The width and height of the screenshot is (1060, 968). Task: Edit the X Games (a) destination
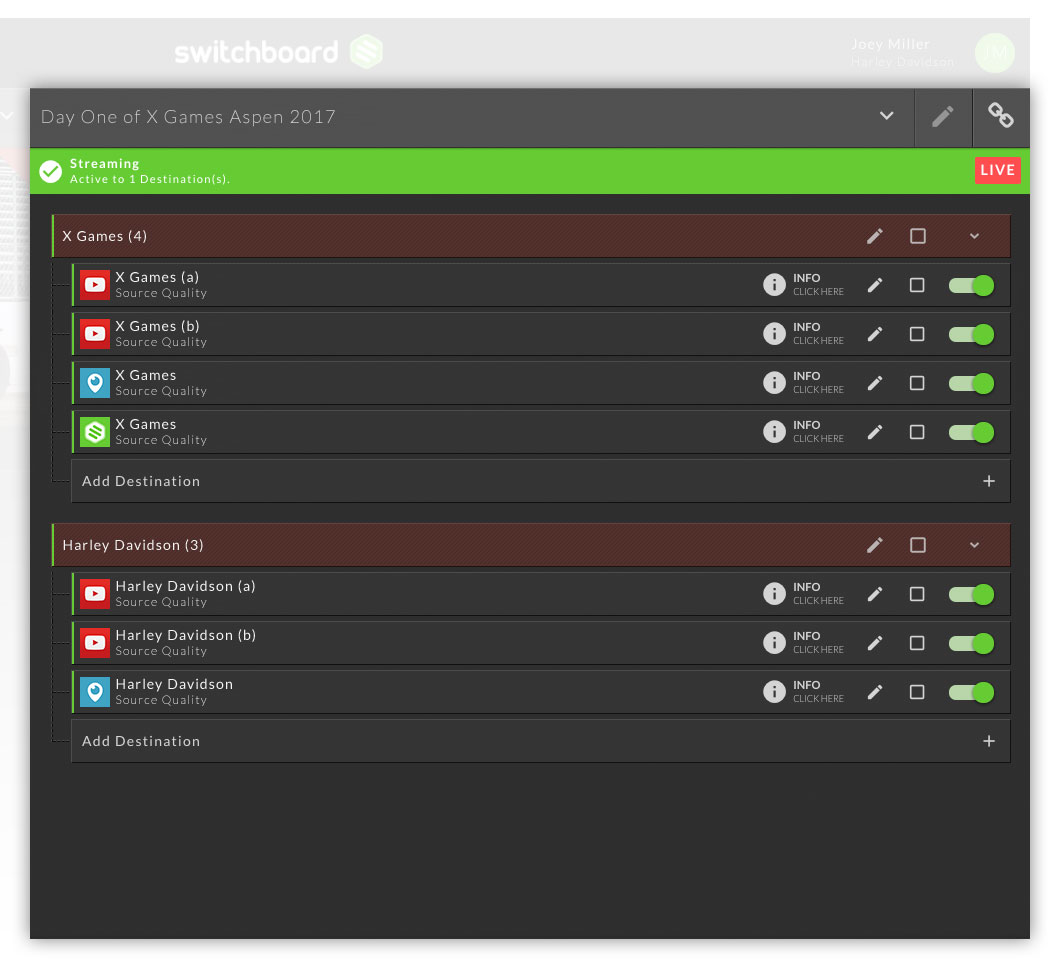coord(875,285)
